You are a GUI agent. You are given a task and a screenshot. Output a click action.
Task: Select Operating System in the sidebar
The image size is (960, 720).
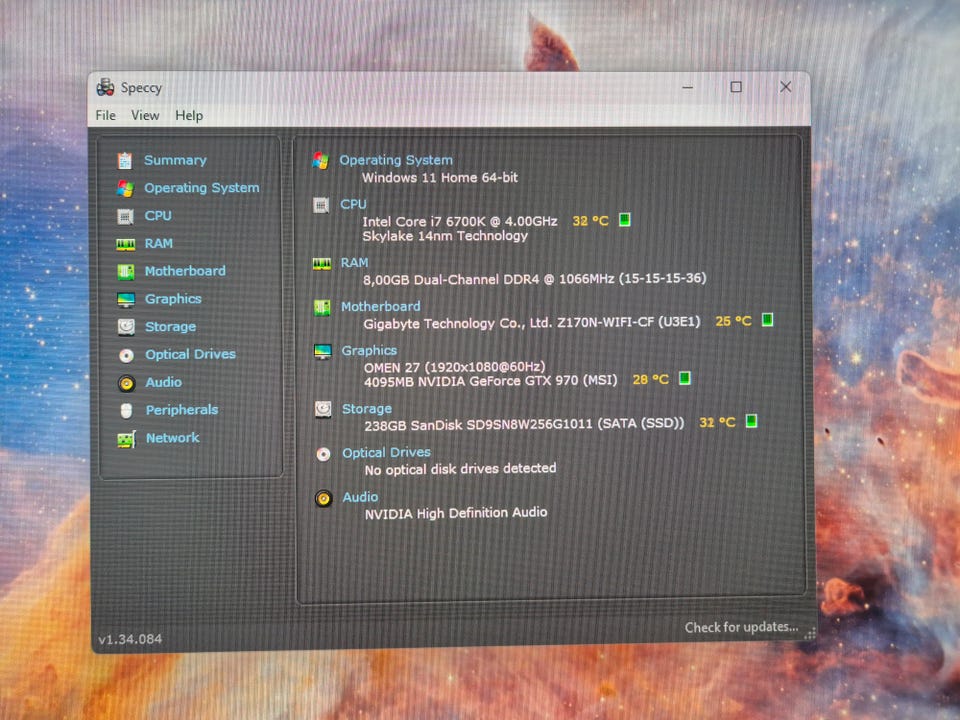[202, 188]
